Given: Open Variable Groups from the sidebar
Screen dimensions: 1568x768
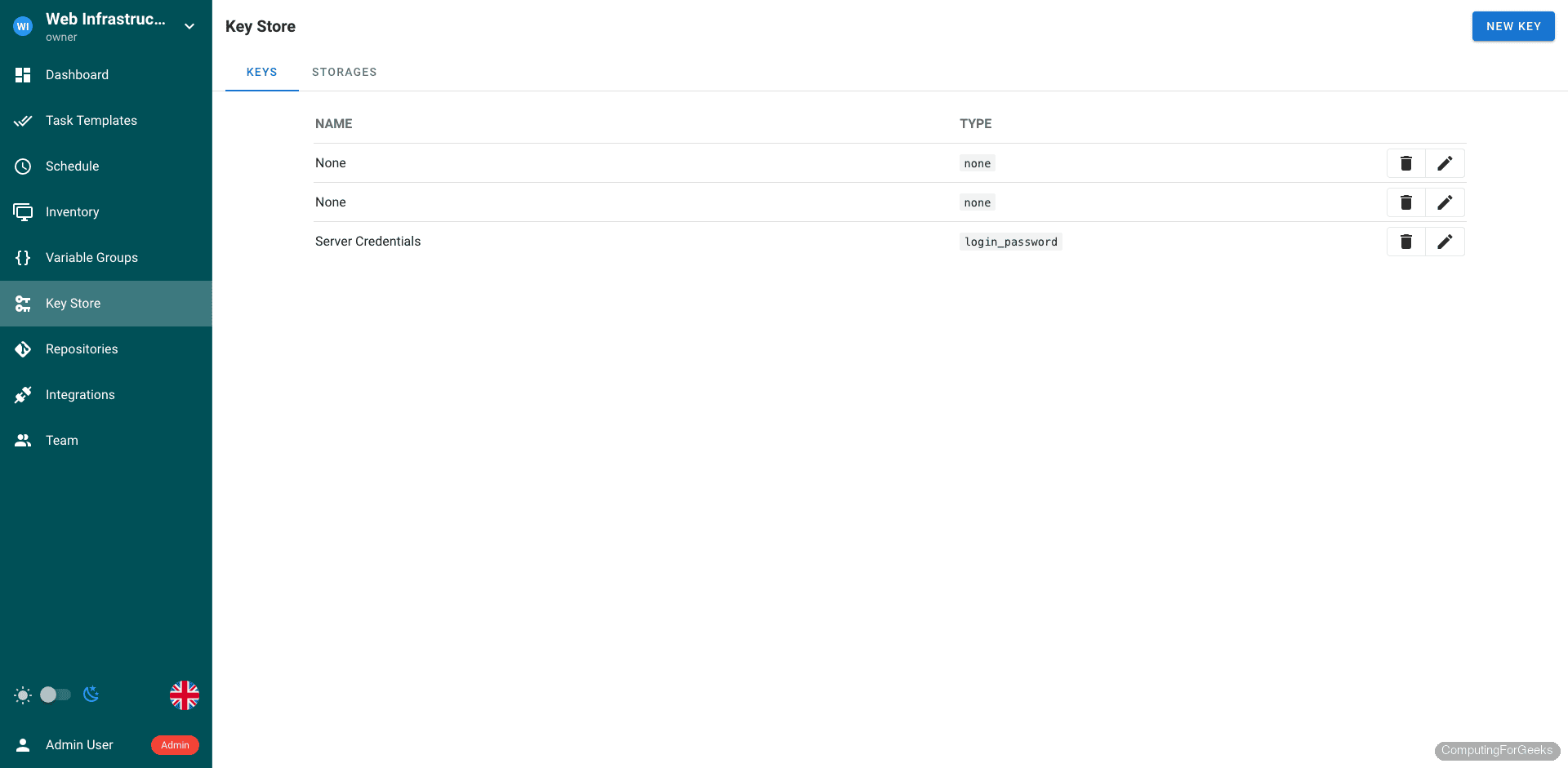Looking at the screenshot, I should pyautogui.click(x=91, y=257).
